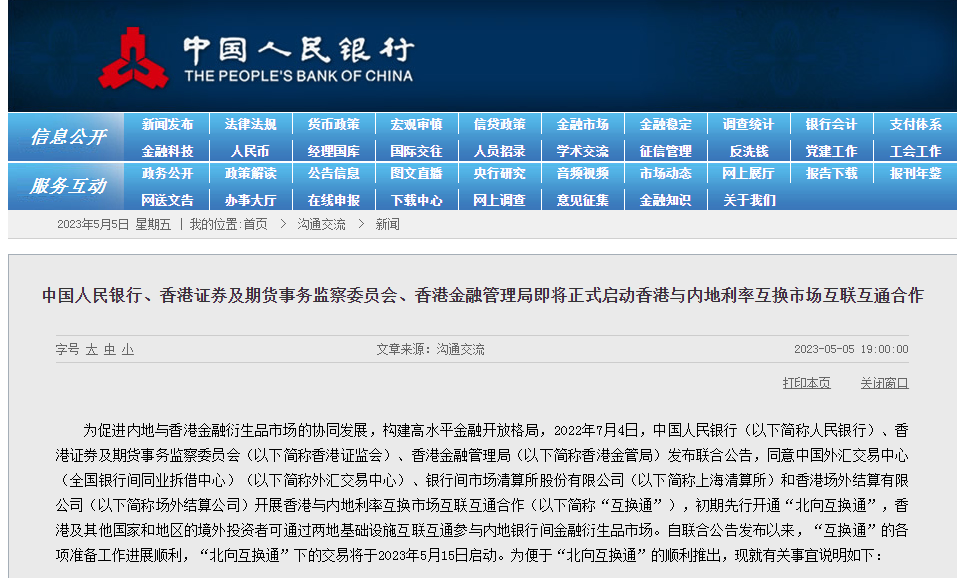Go to 货币政策 section

pyautogui.click(x=333, y=125)
